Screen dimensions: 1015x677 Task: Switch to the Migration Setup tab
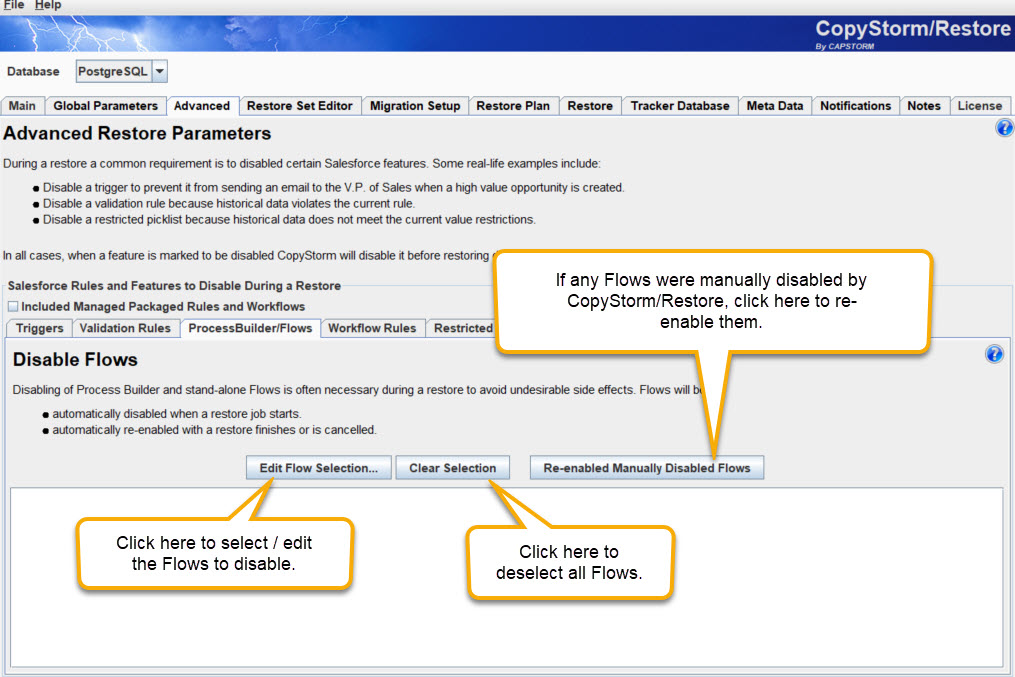(415, 106)
